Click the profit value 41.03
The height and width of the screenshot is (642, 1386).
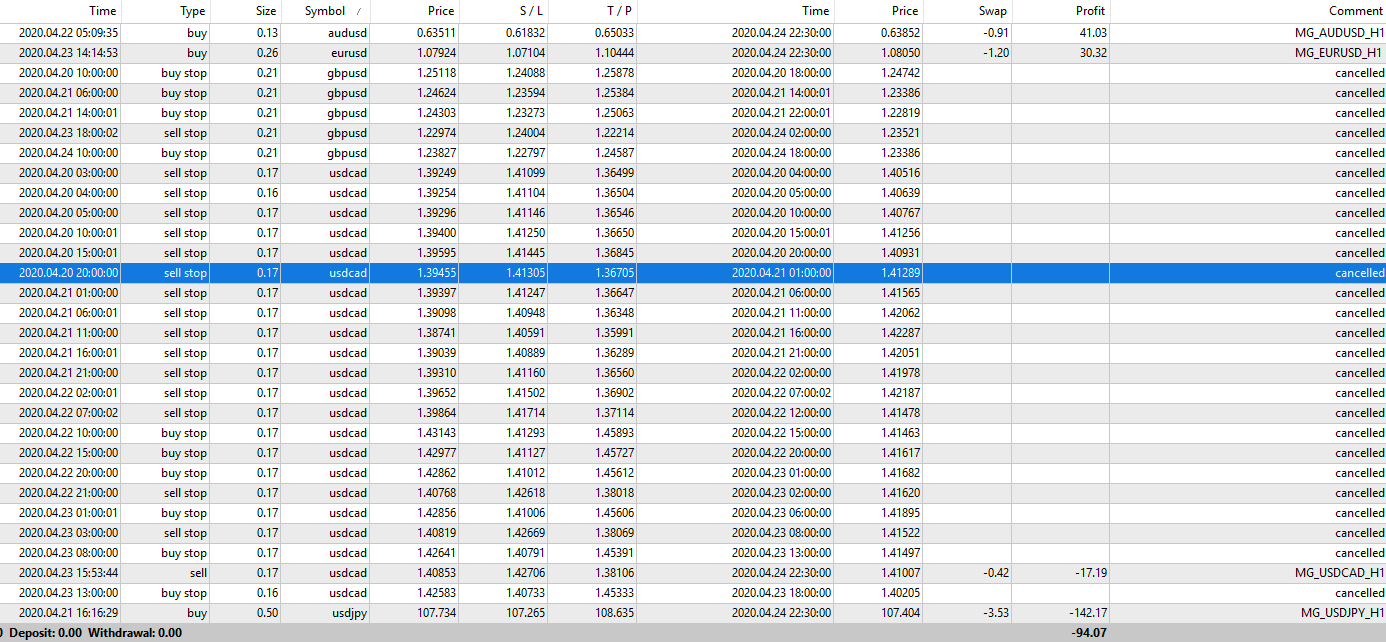1093,33
